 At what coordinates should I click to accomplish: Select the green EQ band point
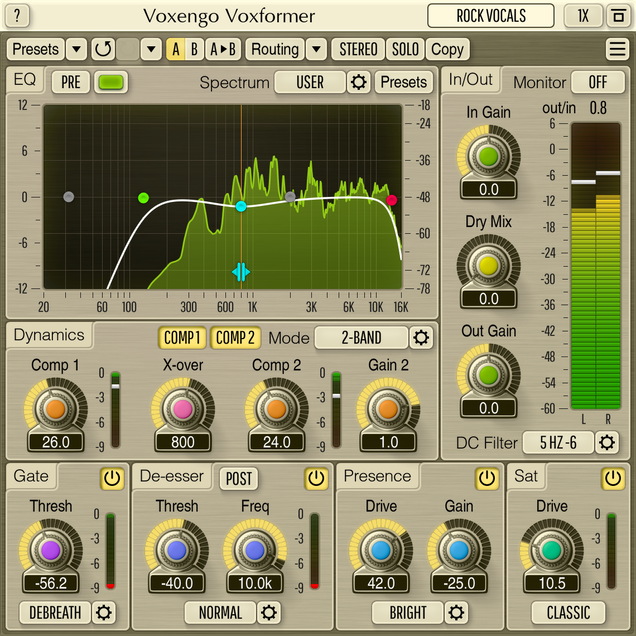tap(143, 198)
